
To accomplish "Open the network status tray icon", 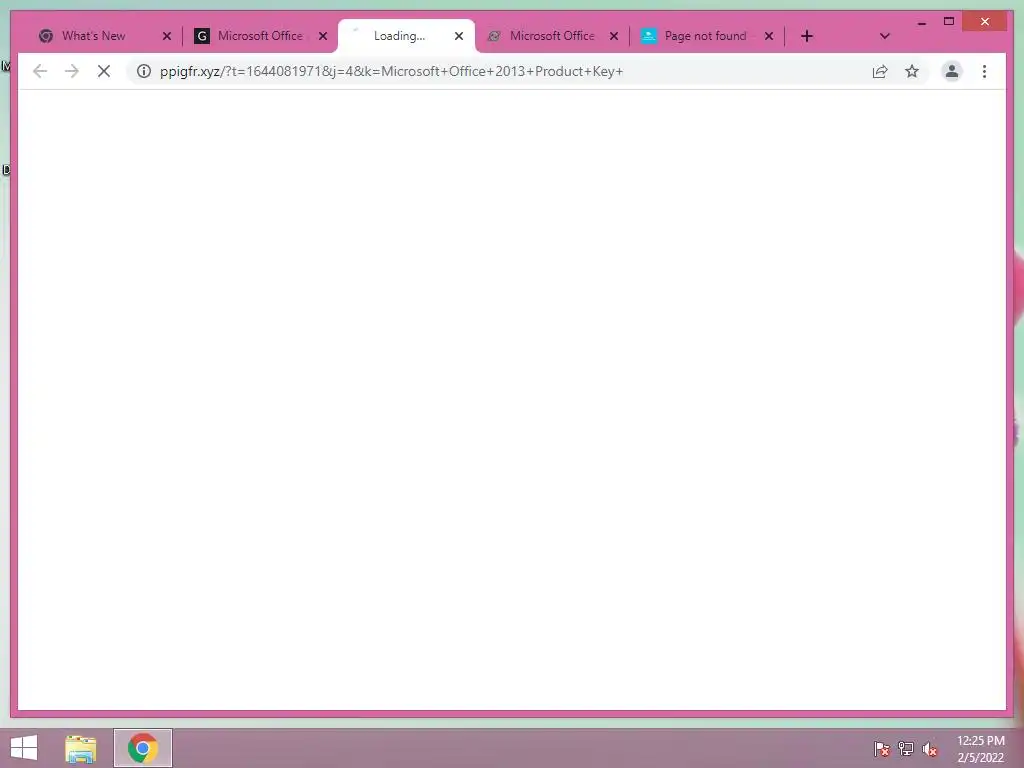I will pos(905,748).
